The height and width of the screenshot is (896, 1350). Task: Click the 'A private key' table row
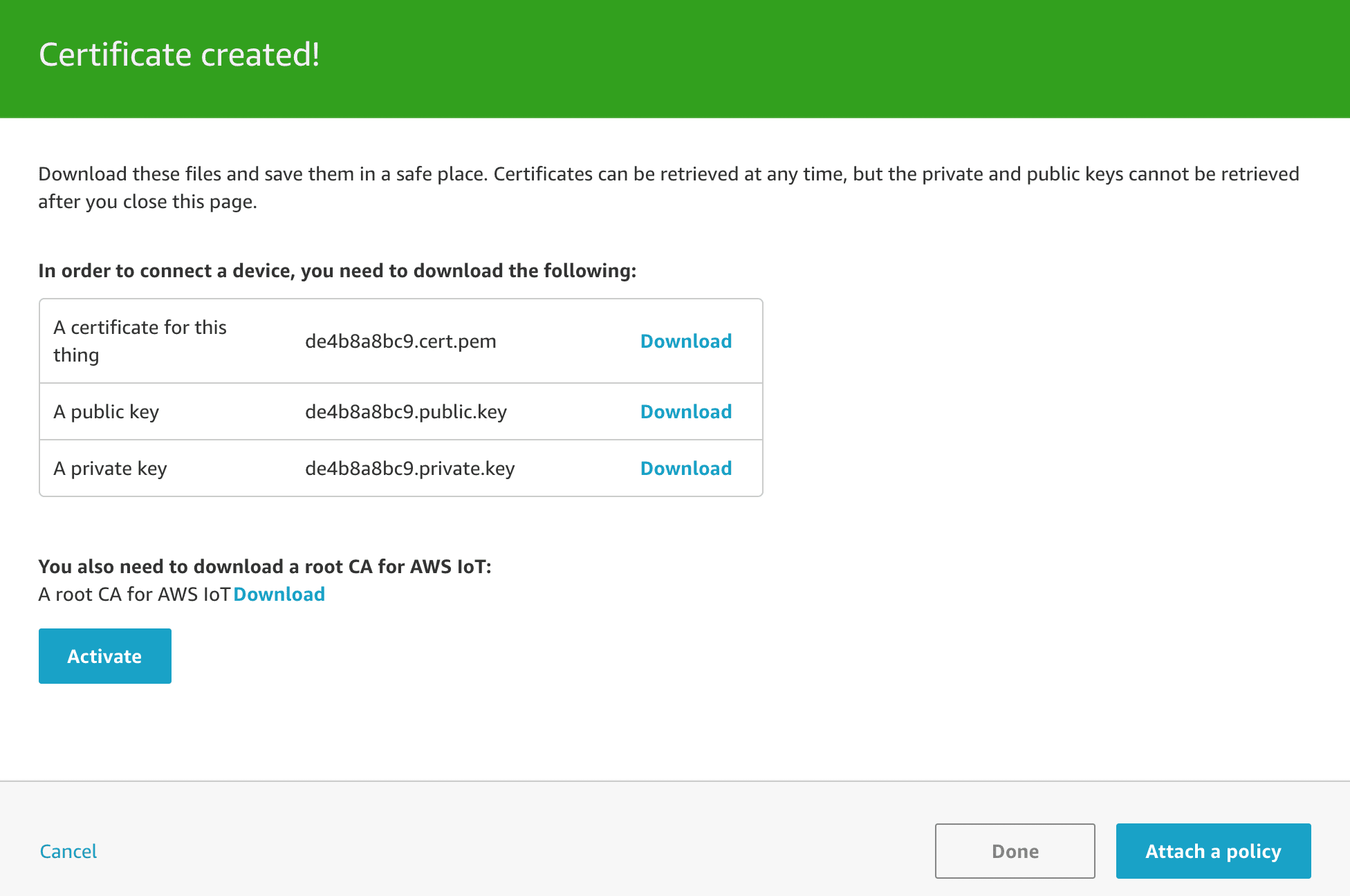[110, 468]
